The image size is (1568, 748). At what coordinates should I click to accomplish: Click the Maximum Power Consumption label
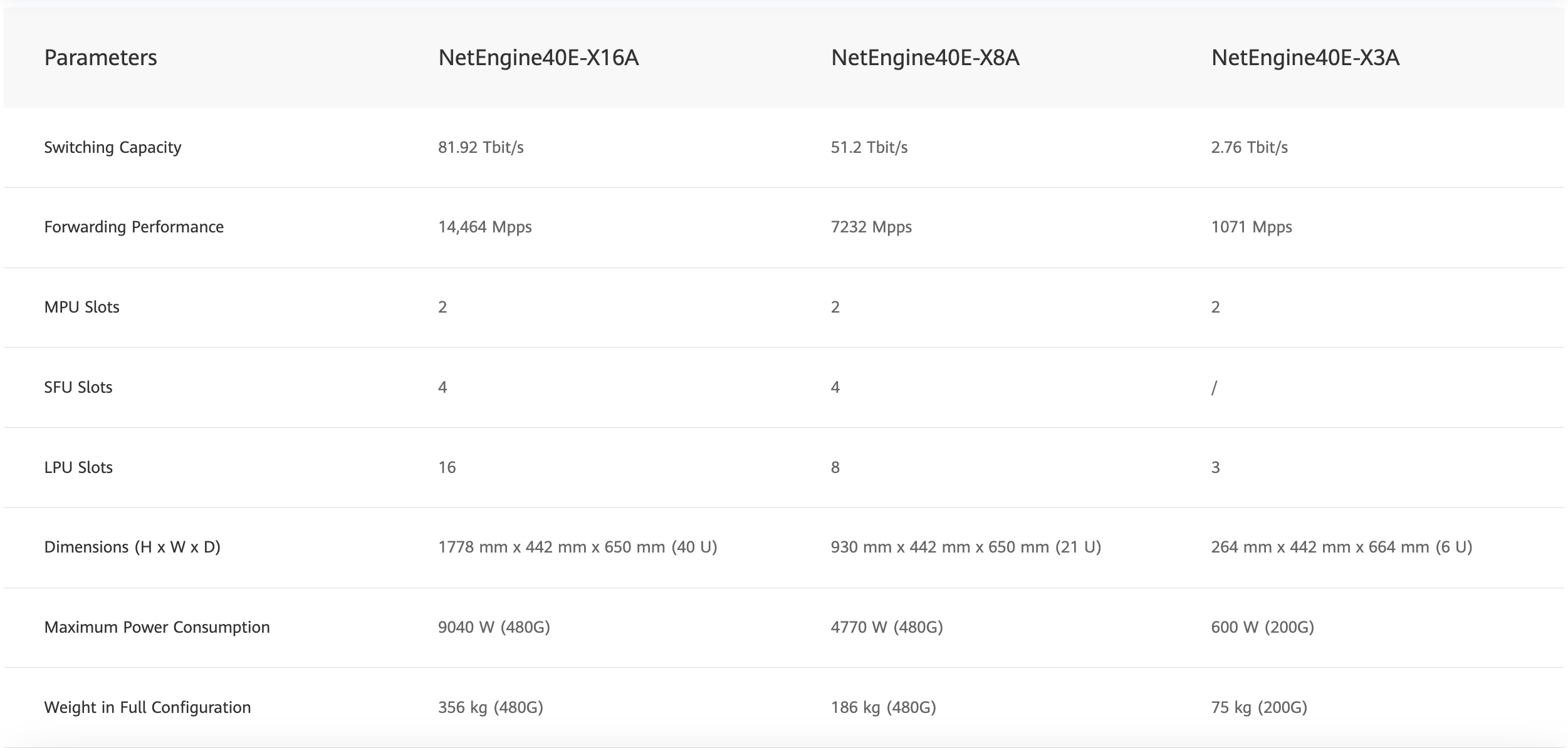pos(157,627)
